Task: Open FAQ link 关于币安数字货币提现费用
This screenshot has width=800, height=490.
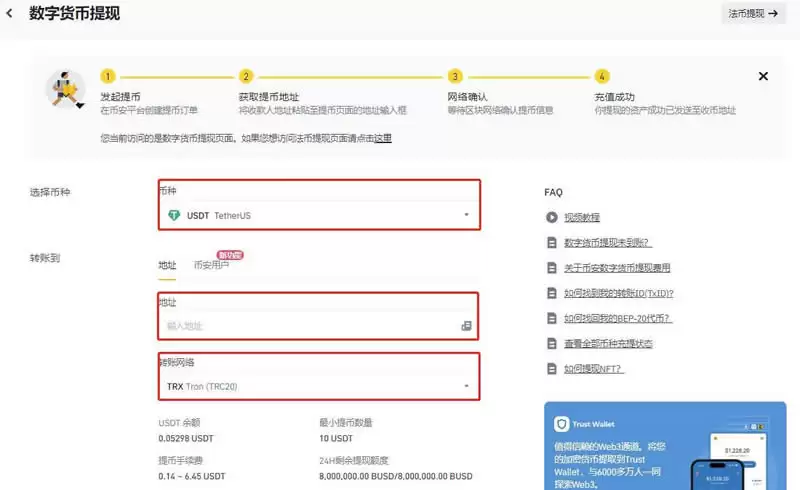Action: (x=617, y=267)
